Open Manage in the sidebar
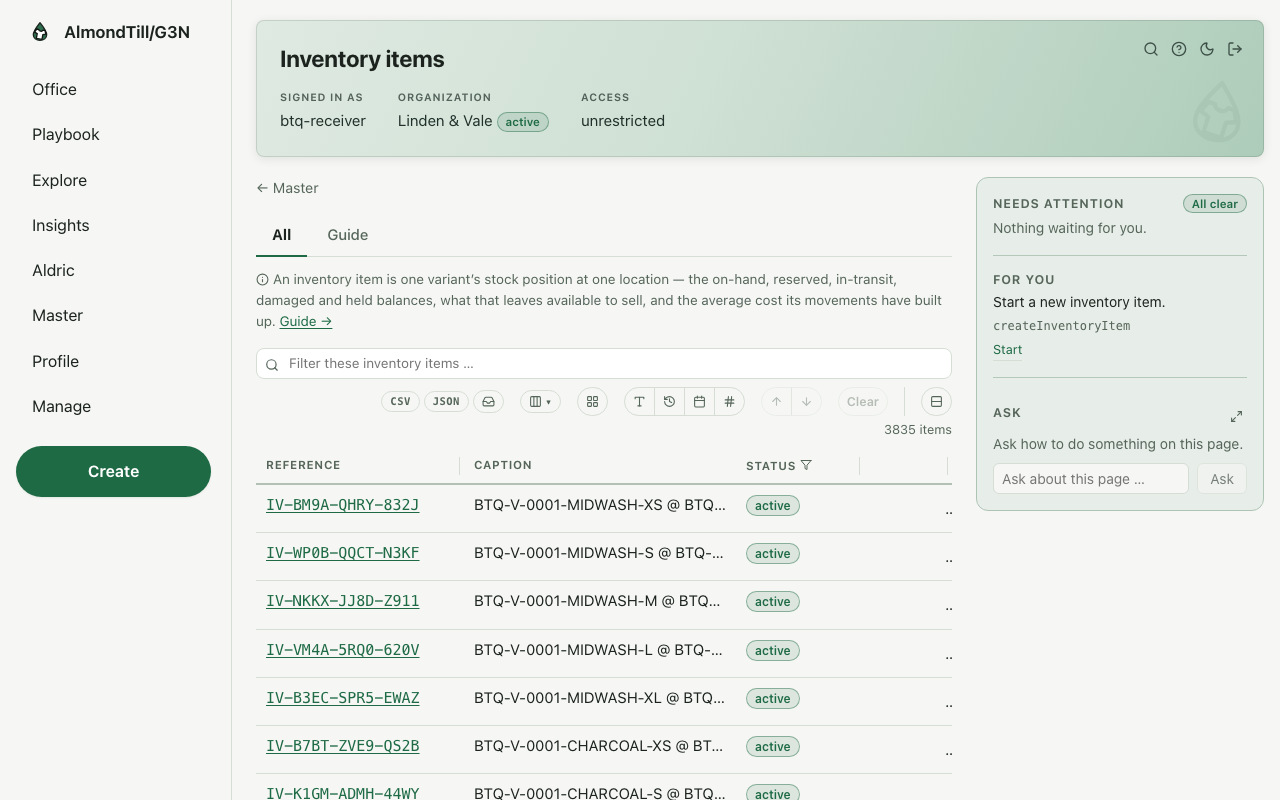Screen dimensions: 1280x800 [x=61, y=407]
